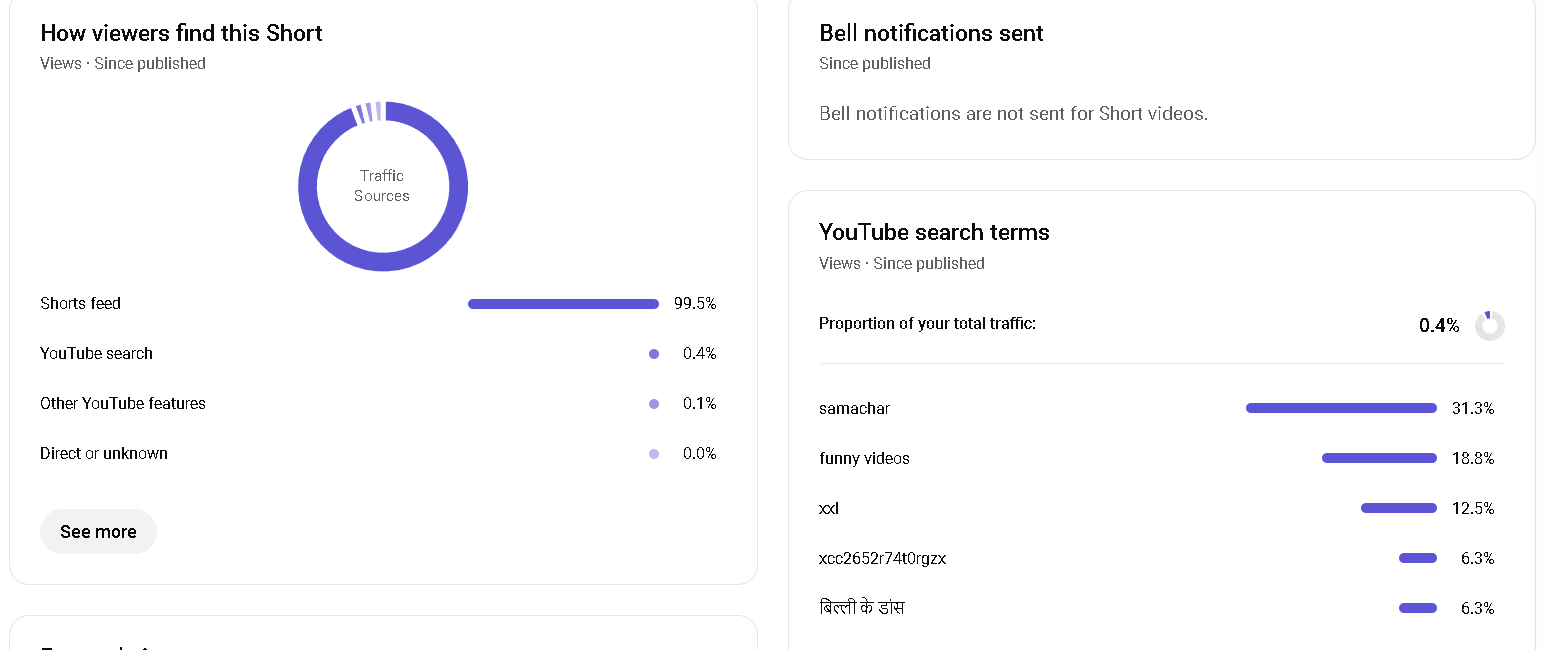
Task: Click Other YouTube features row
Action: click(123, 403)
